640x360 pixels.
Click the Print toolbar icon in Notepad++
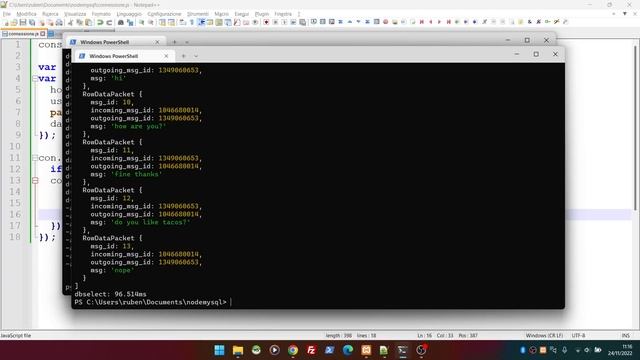(x=59, y=22)
